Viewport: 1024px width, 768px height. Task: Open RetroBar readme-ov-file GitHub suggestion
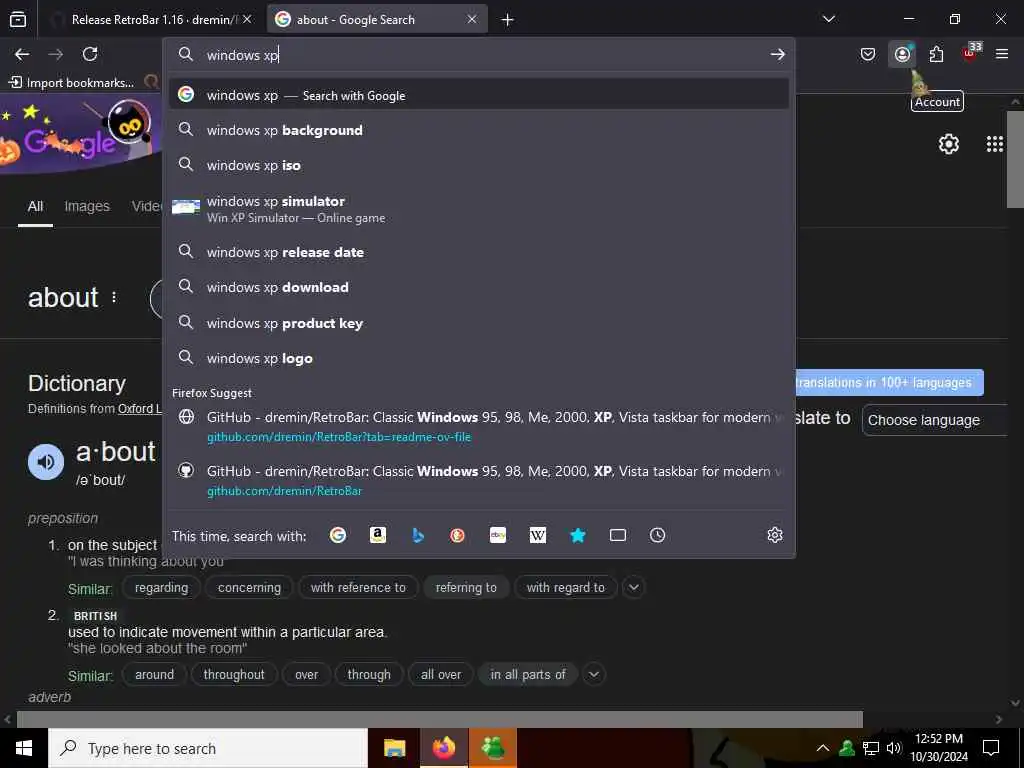[479, 426]
